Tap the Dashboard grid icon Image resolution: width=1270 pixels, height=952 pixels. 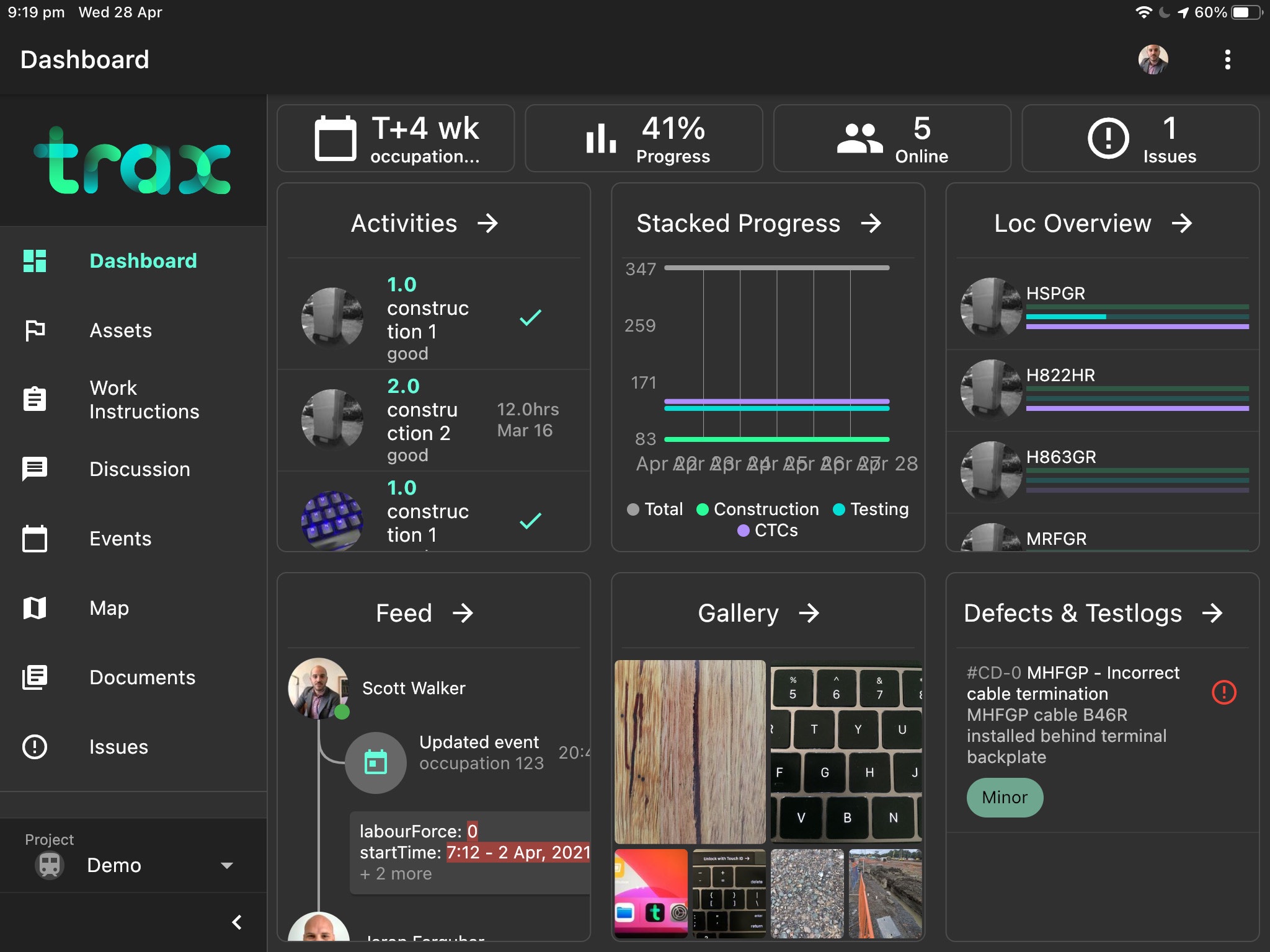point(34,260)
